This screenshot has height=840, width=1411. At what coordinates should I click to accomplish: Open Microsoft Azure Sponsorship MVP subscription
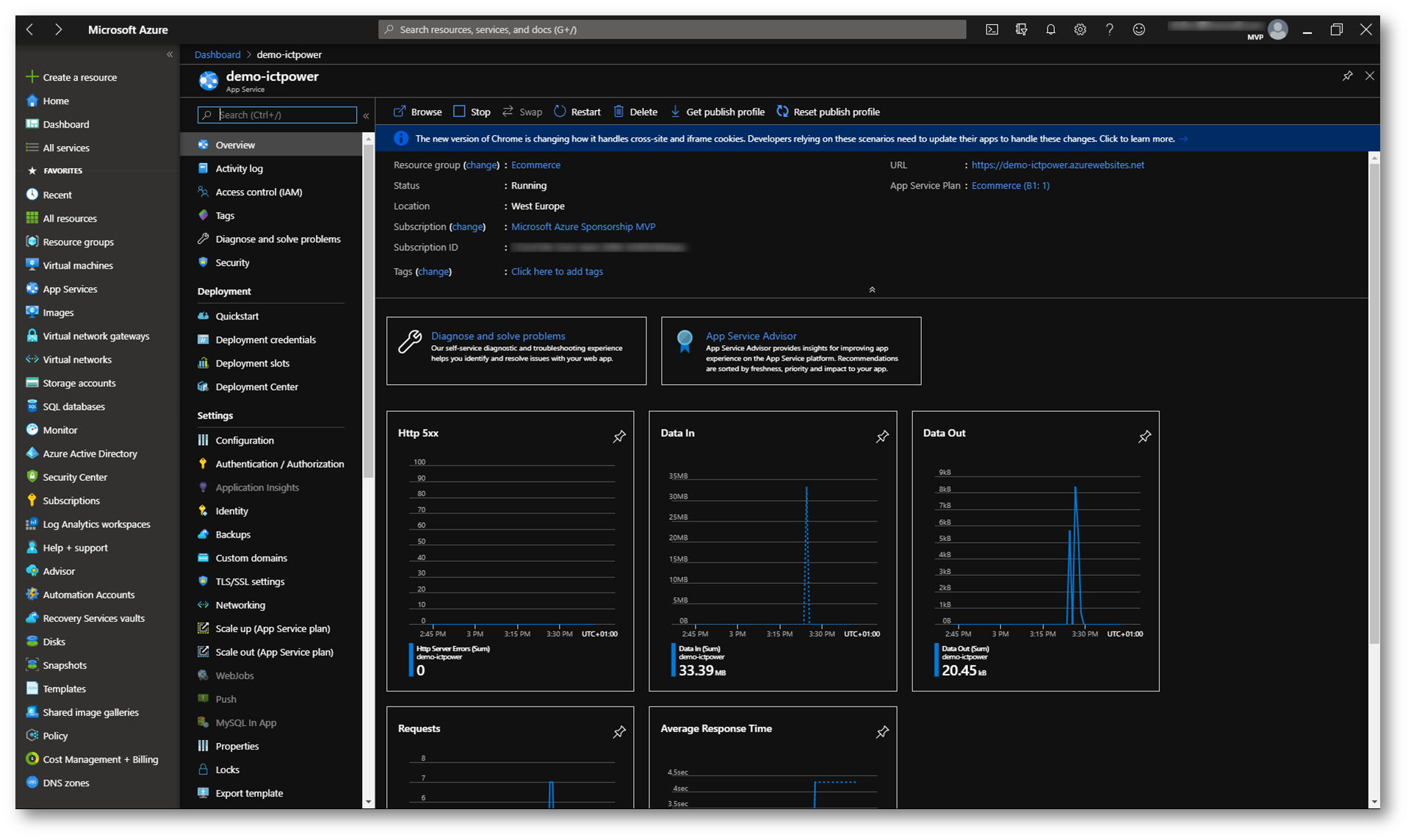(x=583, y=227)
